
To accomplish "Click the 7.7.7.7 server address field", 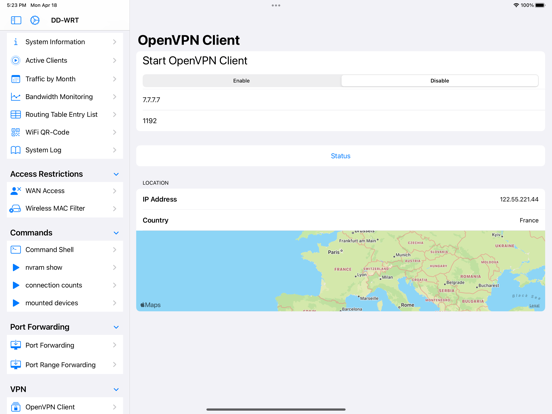I will click(x=340, y=100).
